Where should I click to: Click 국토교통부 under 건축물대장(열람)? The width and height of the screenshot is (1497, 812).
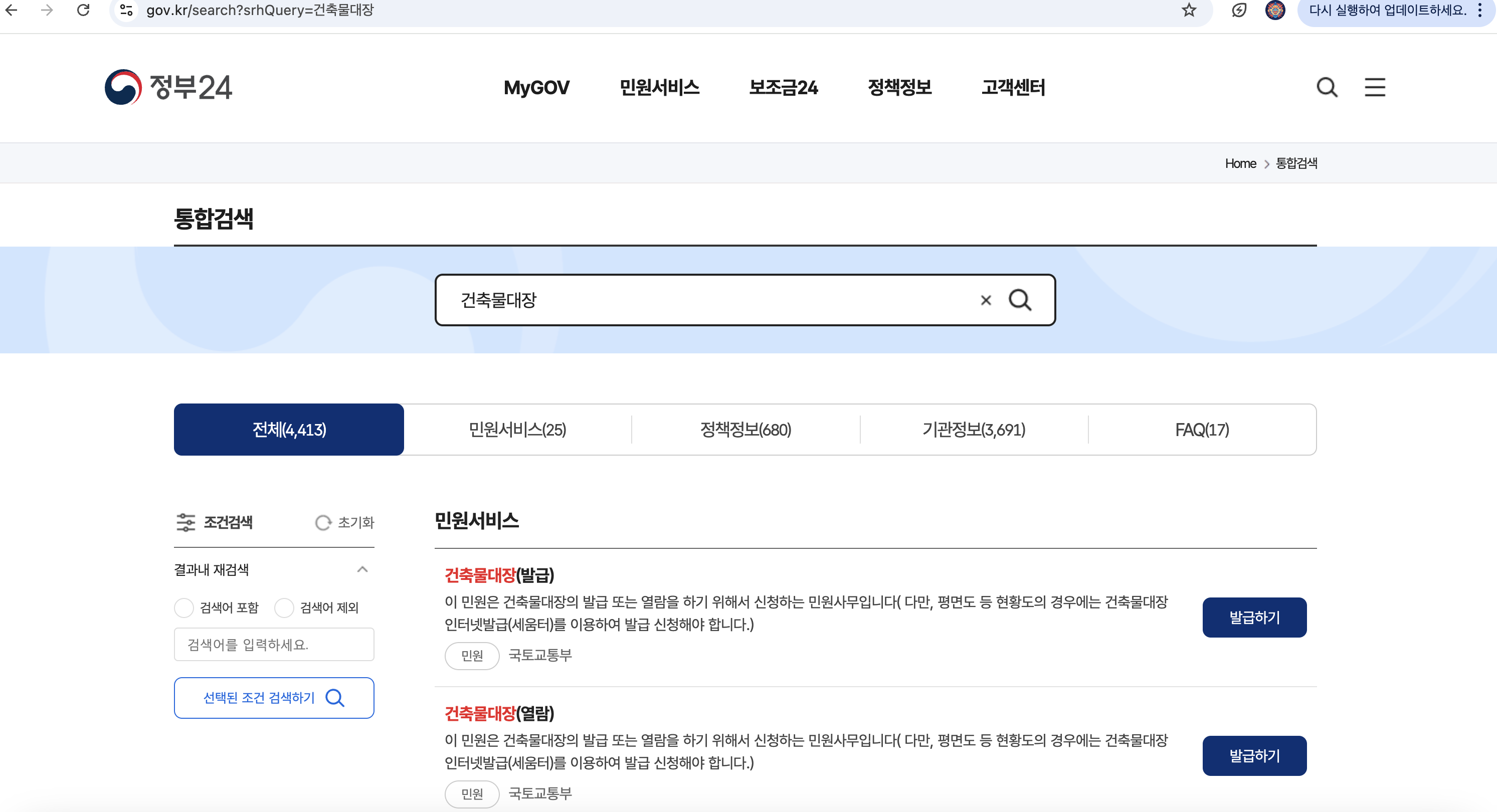coord(540,793)
